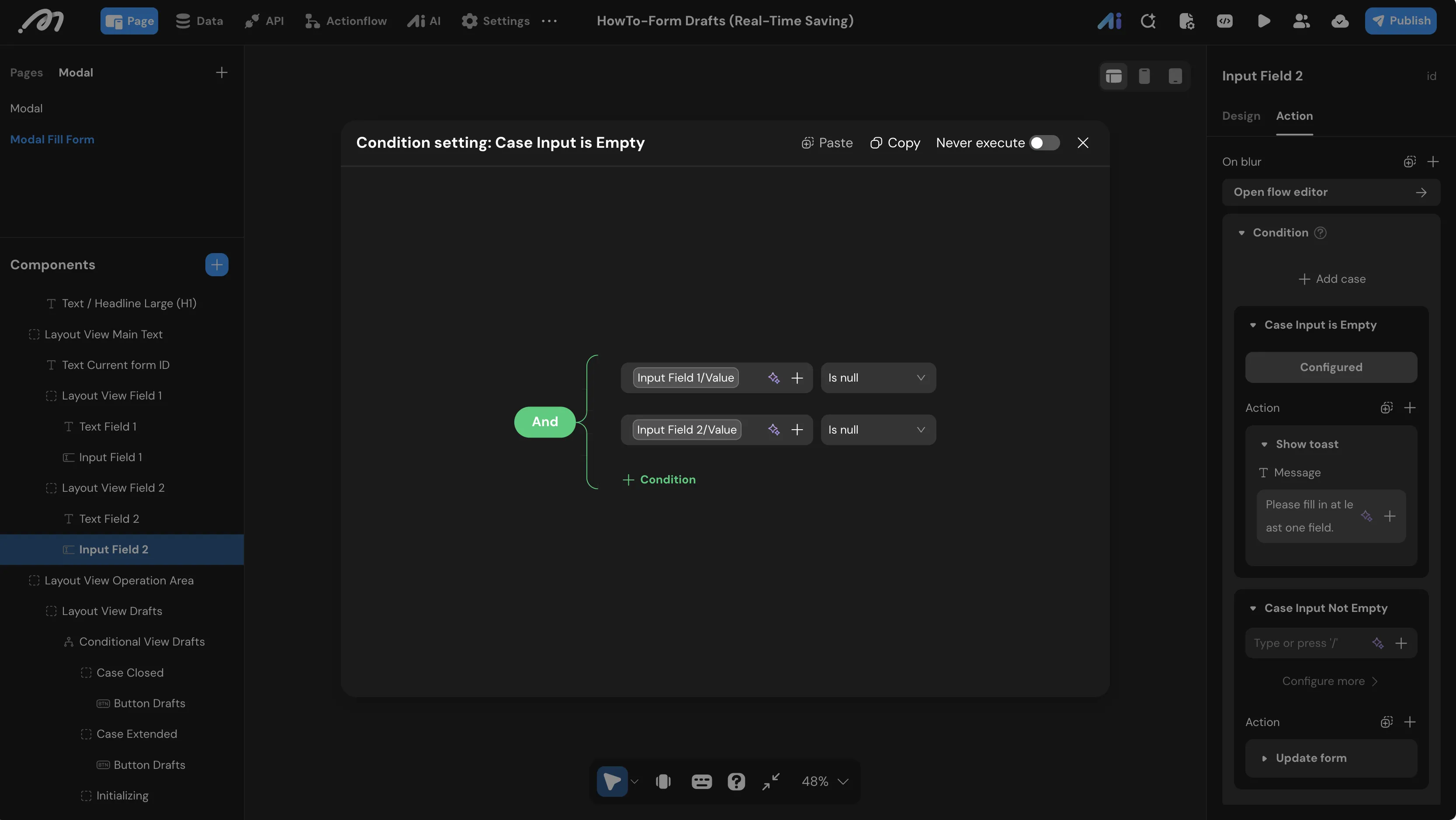
Task: Add action with plus next to On blur
Action: (x=1433, y=162)
